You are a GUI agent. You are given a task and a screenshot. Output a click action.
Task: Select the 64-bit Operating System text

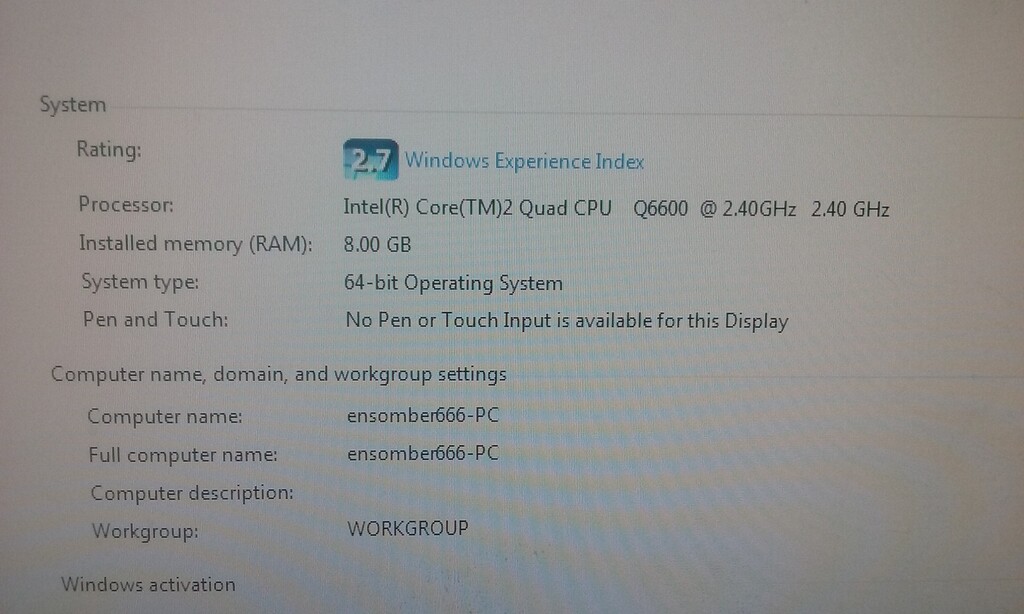453,282
